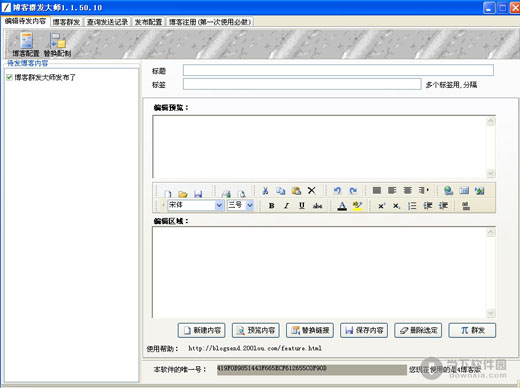Click the 删除选定 button
The image size is (520, 388).
point(418,330)
